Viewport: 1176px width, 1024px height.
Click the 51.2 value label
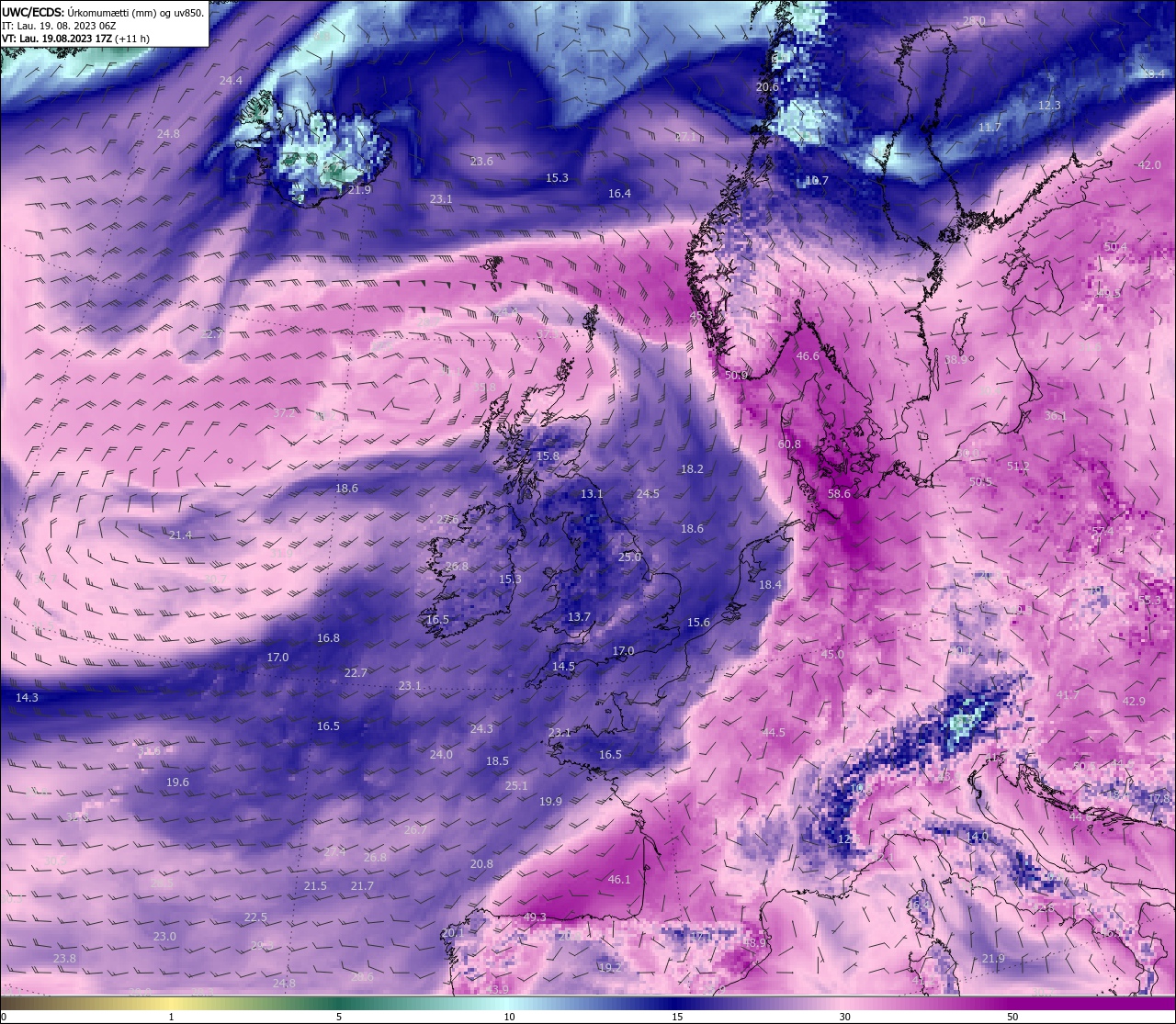(1018, 467)
